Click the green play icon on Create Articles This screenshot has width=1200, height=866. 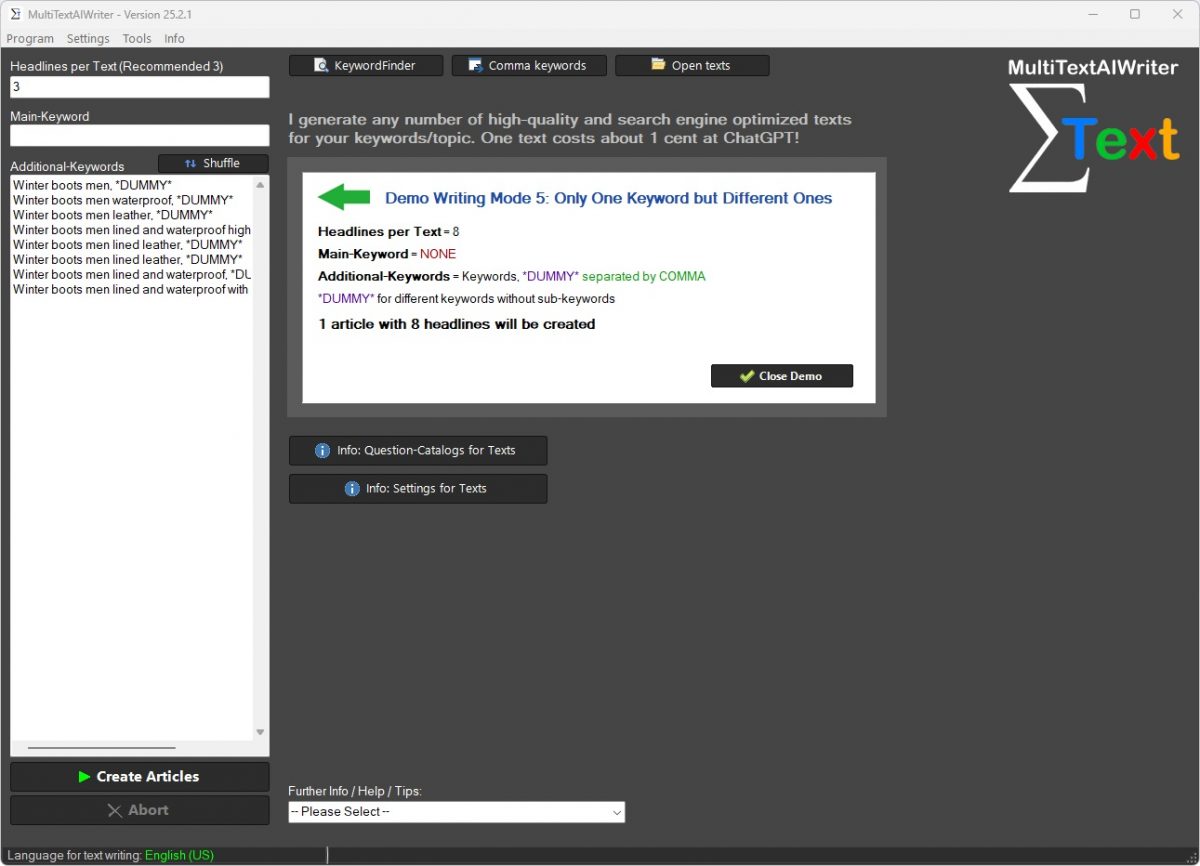pos(84,777)
